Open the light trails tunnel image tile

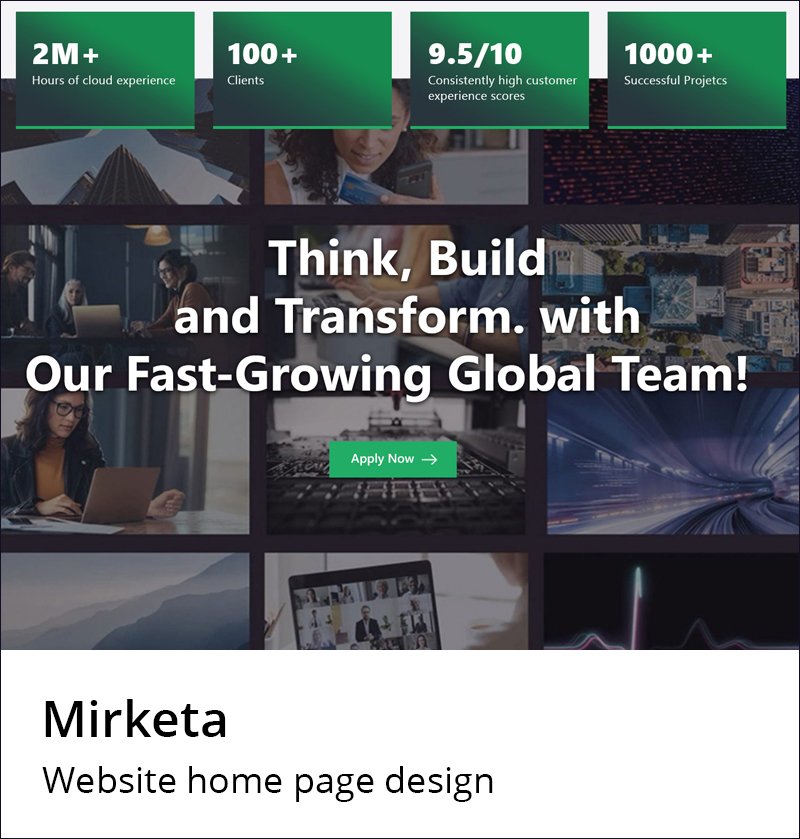(x=673, y=461)
